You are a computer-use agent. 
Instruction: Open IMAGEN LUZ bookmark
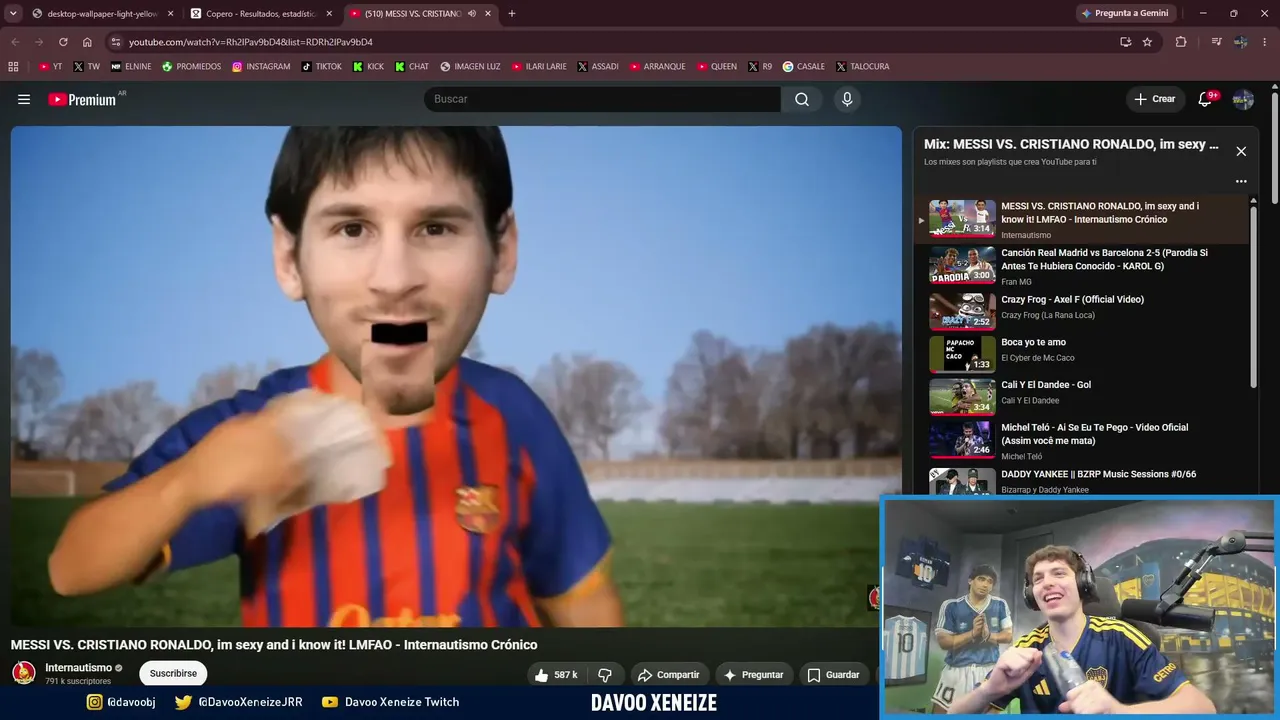click(470, 67)
